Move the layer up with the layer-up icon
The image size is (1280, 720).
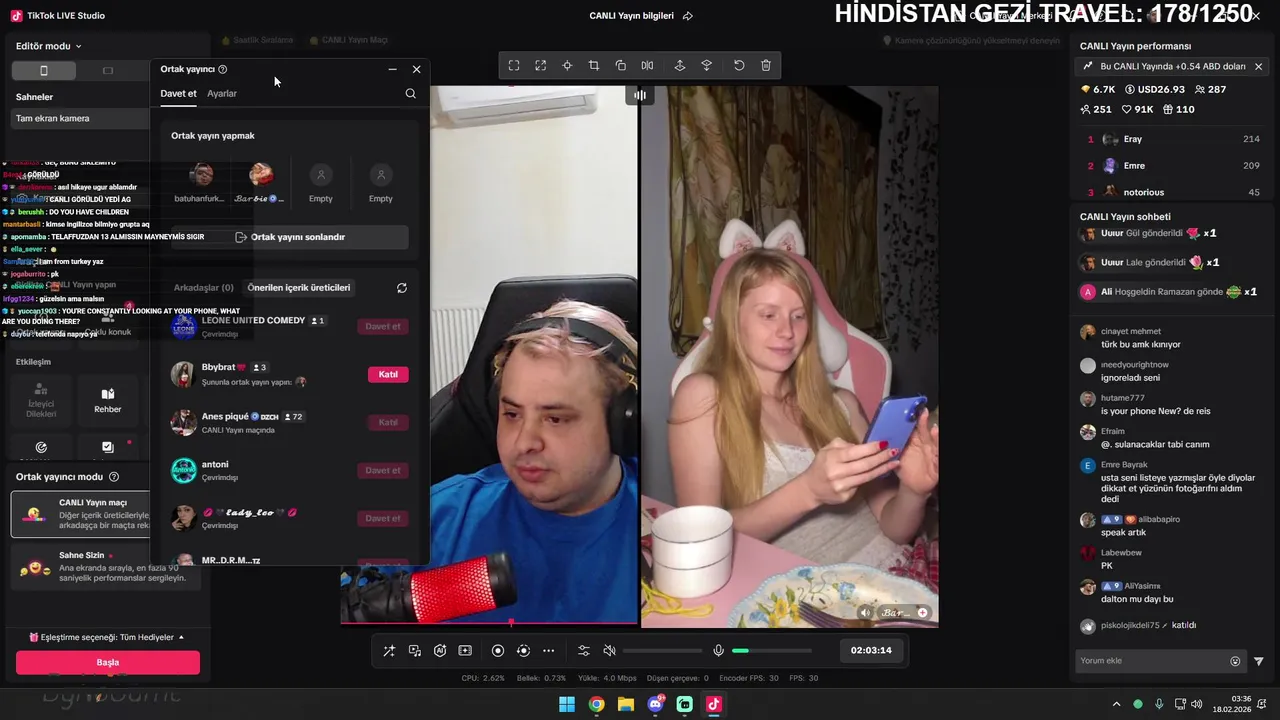coord(680,65)
